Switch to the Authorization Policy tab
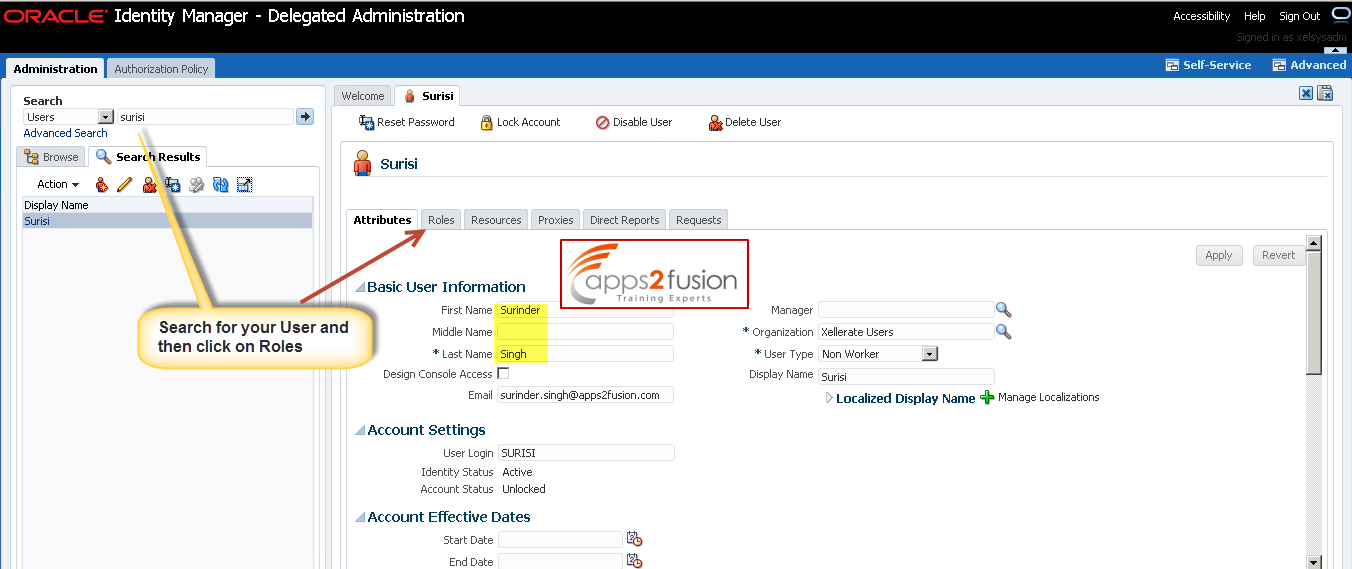 click(x=161, y=69)
